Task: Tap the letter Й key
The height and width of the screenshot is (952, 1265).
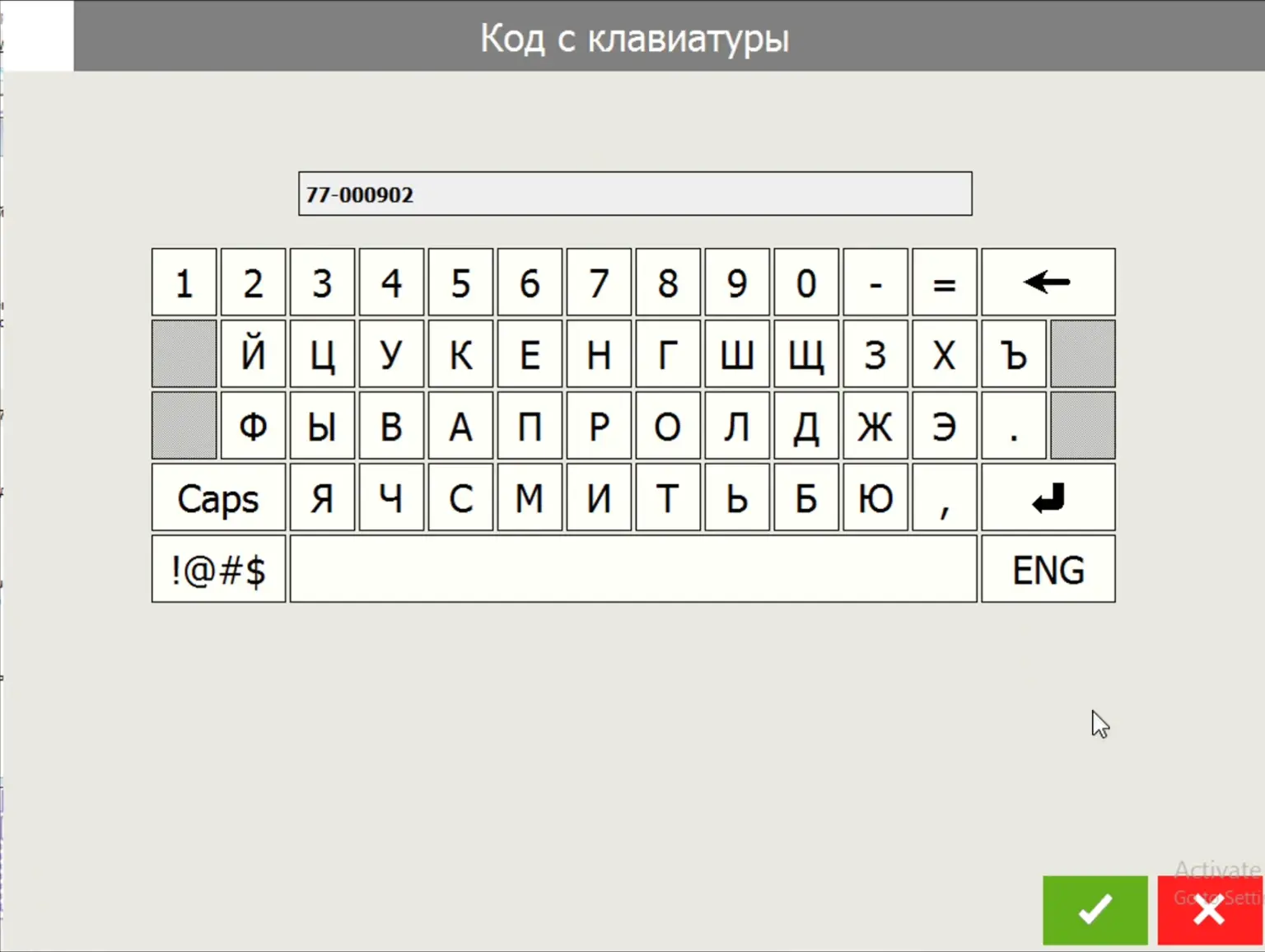Action: [253, 354]
